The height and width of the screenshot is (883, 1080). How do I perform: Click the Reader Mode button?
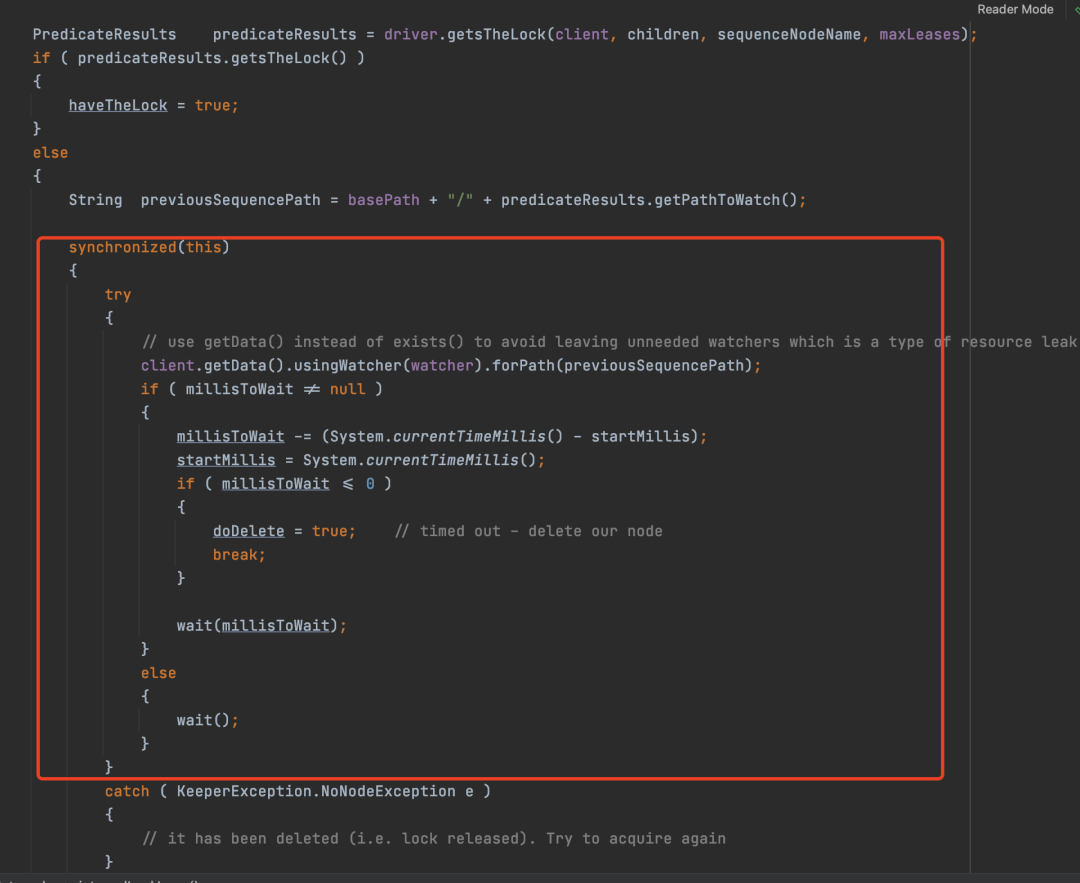pyautogui.click(x=1015, y=10)
